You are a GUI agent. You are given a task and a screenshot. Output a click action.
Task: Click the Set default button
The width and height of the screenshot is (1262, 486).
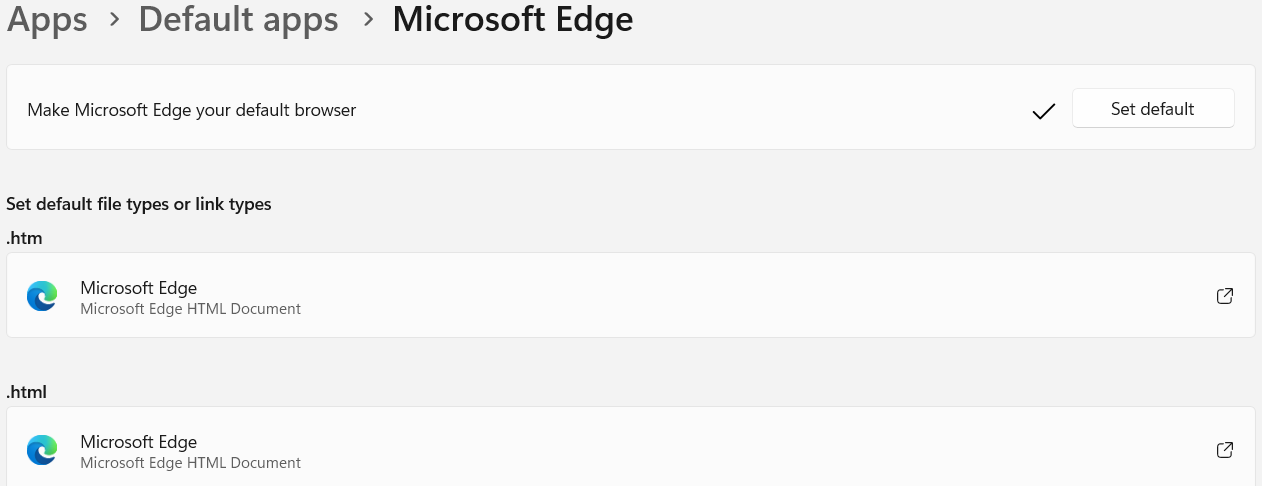tap(1153, 109)
